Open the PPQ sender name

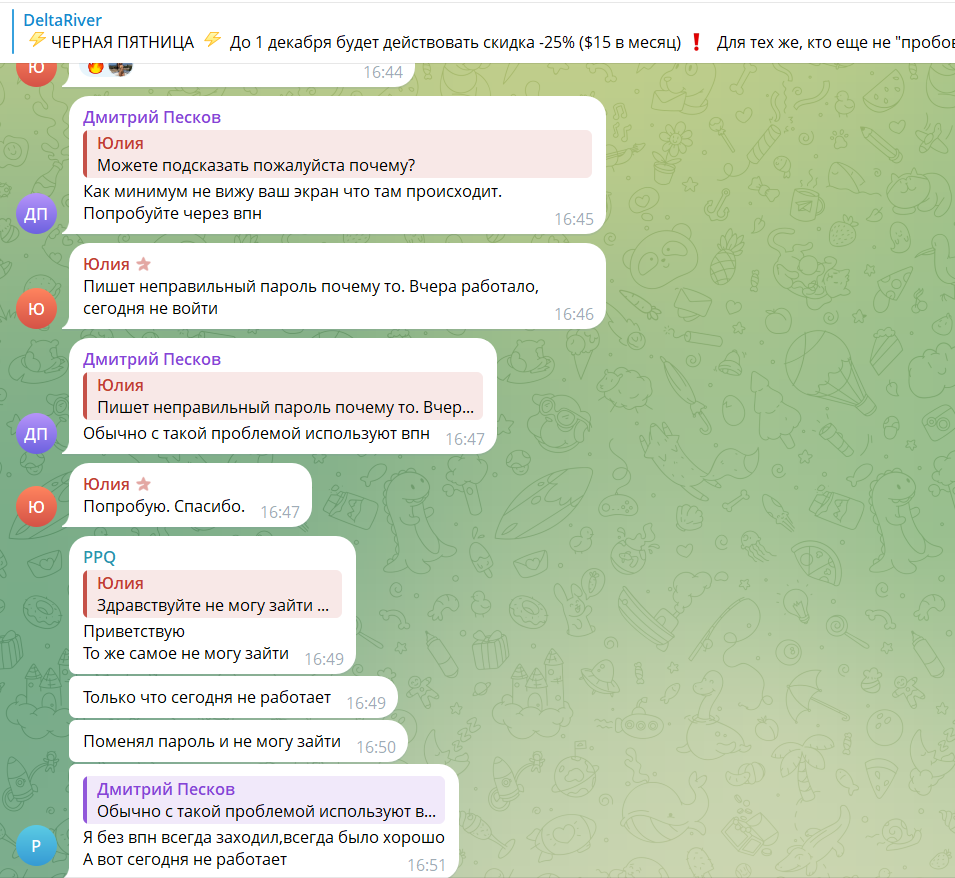click(x=99, y=558)
